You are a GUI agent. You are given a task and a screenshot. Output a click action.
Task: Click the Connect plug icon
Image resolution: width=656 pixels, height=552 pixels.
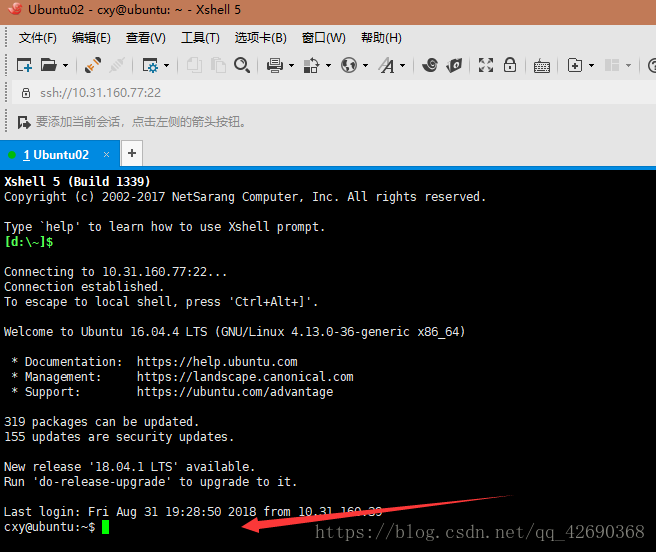coord(92,65)
